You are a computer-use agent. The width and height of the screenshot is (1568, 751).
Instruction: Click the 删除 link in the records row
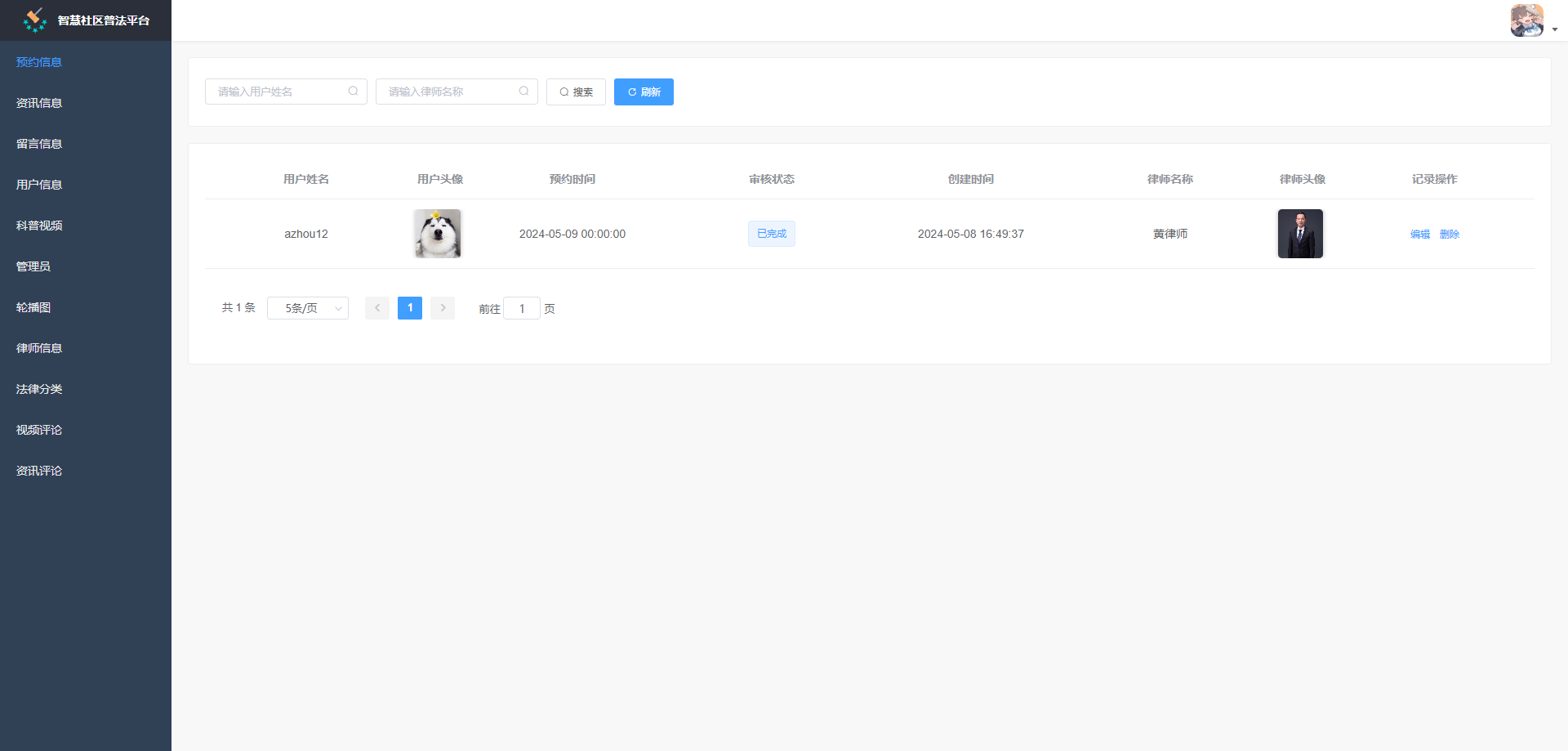coord(1450,234)
